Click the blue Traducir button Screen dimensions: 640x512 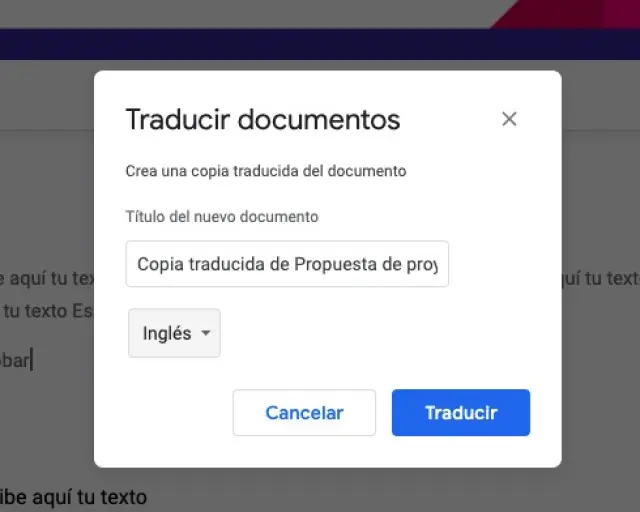tap(461, 412)
